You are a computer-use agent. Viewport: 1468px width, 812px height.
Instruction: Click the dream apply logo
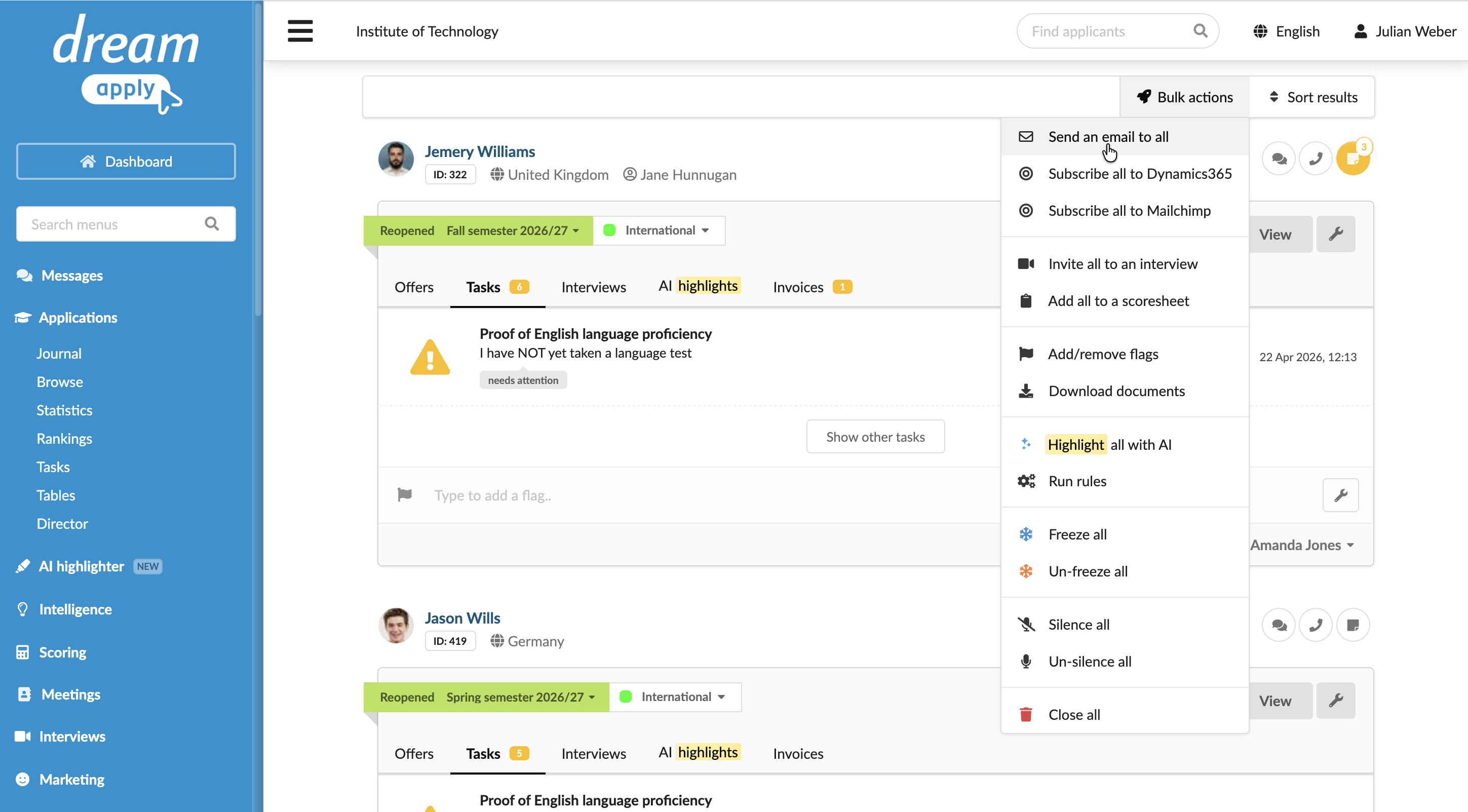(126, 63)
